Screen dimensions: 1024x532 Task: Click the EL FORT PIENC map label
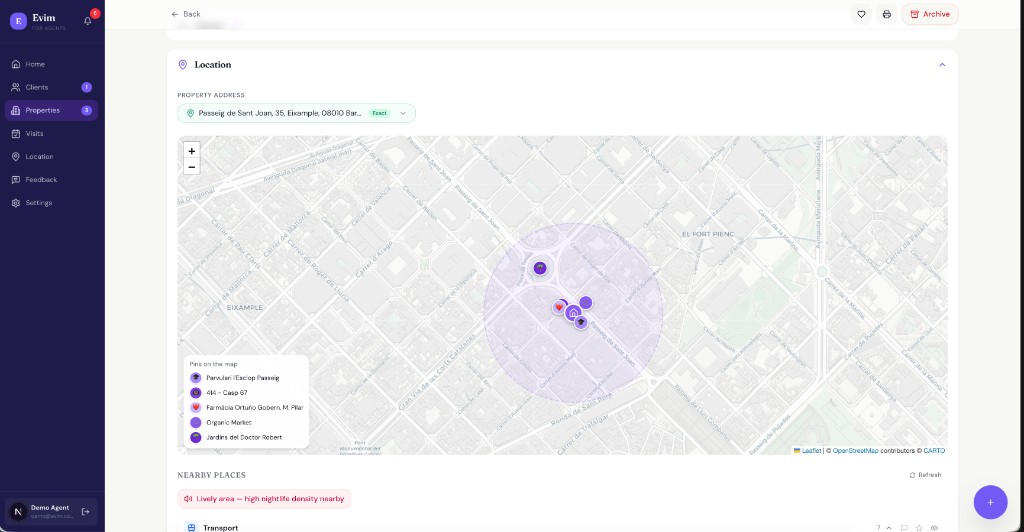(708, 234)
